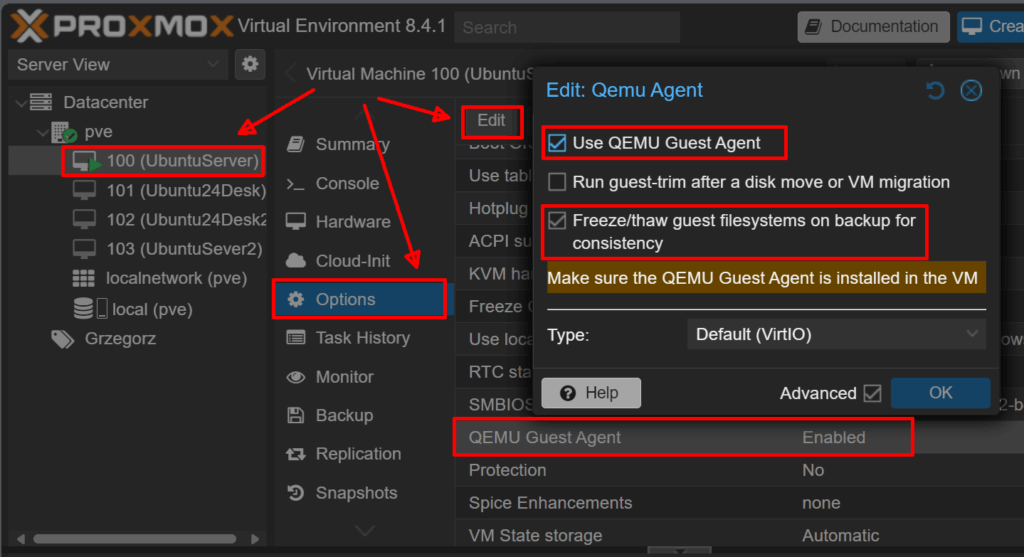Click the Backup floppy icon
Screen dimensions: 1024x557
pos(296,415)
